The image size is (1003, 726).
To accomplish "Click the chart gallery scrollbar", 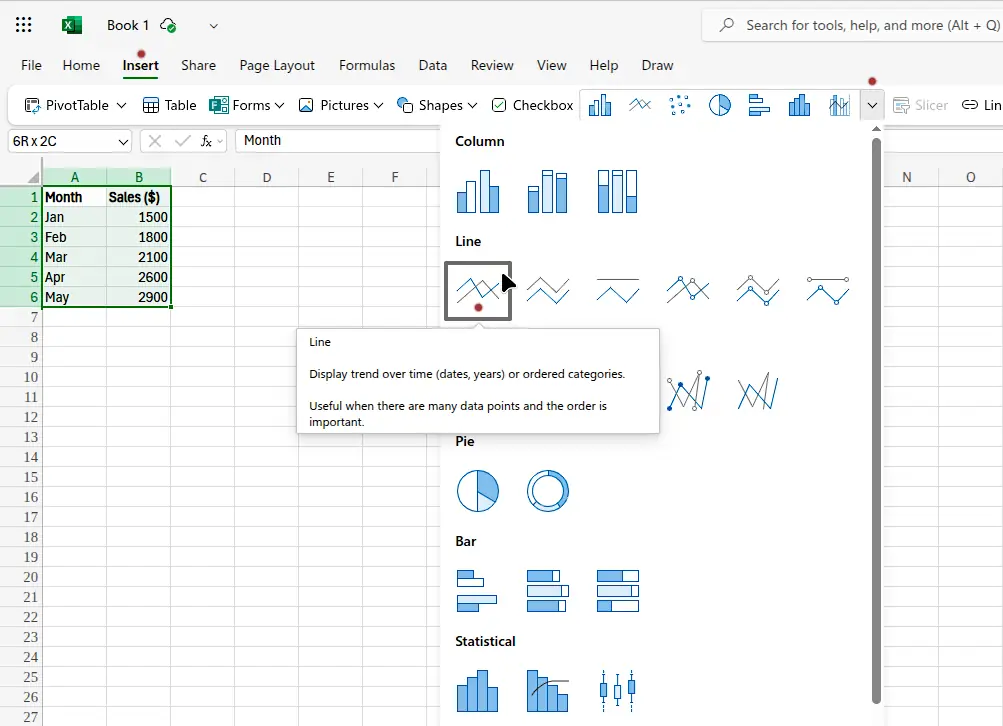I will pos(876,420).
